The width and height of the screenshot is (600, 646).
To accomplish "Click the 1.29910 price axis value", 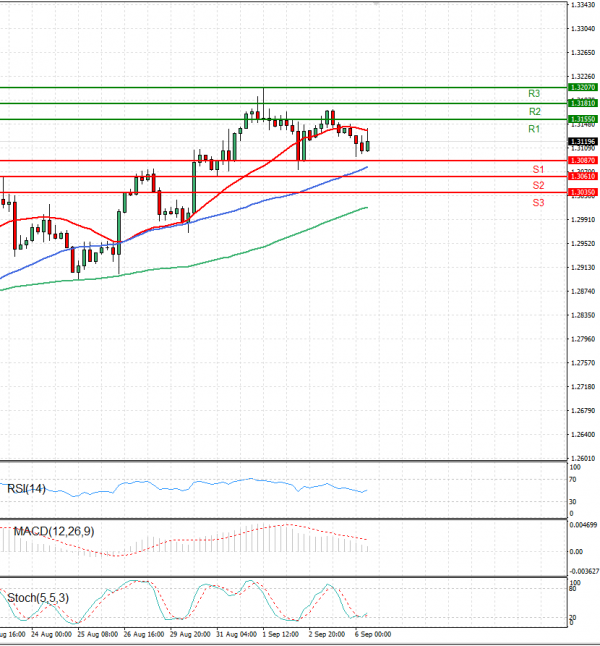I will (583, 220).
